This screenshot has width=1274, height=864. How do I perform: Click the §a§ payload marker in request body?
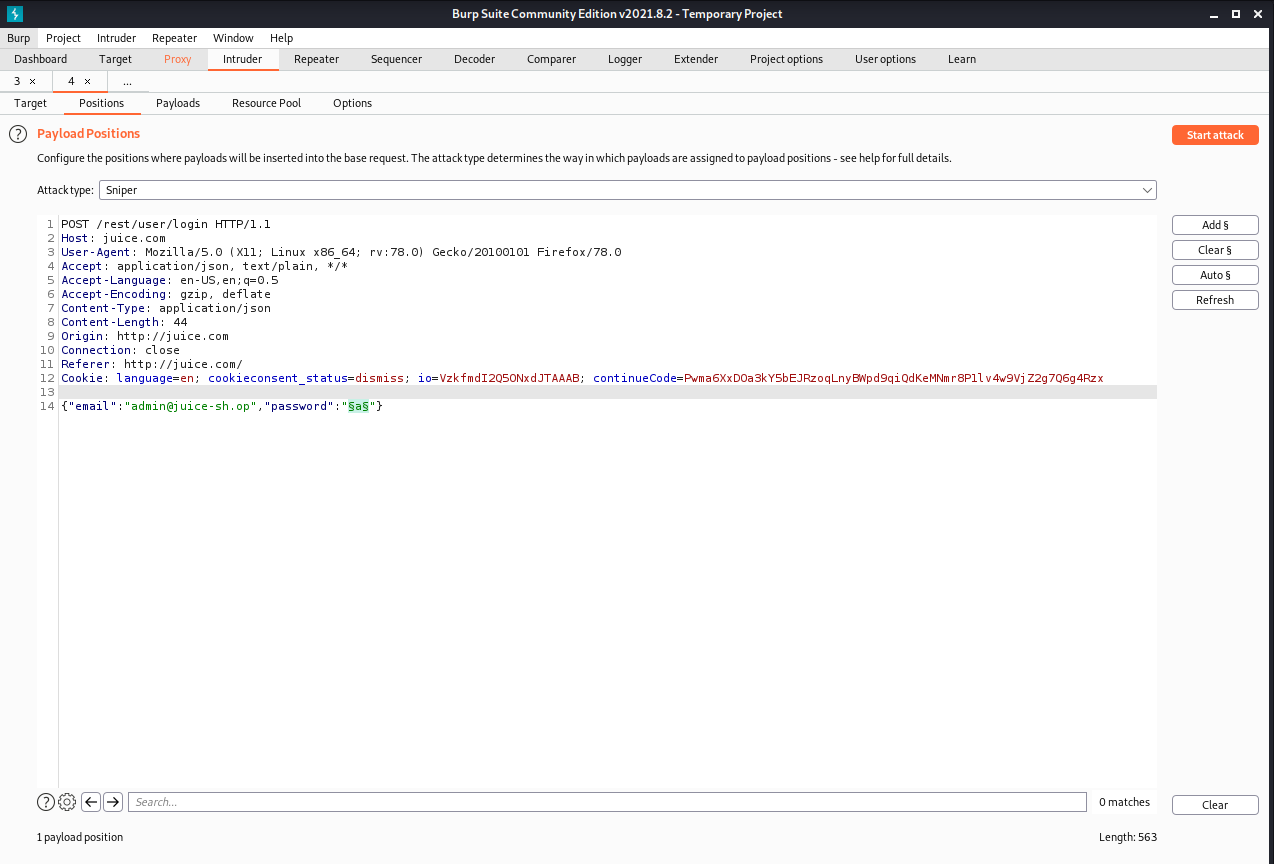tap(358, 406)
